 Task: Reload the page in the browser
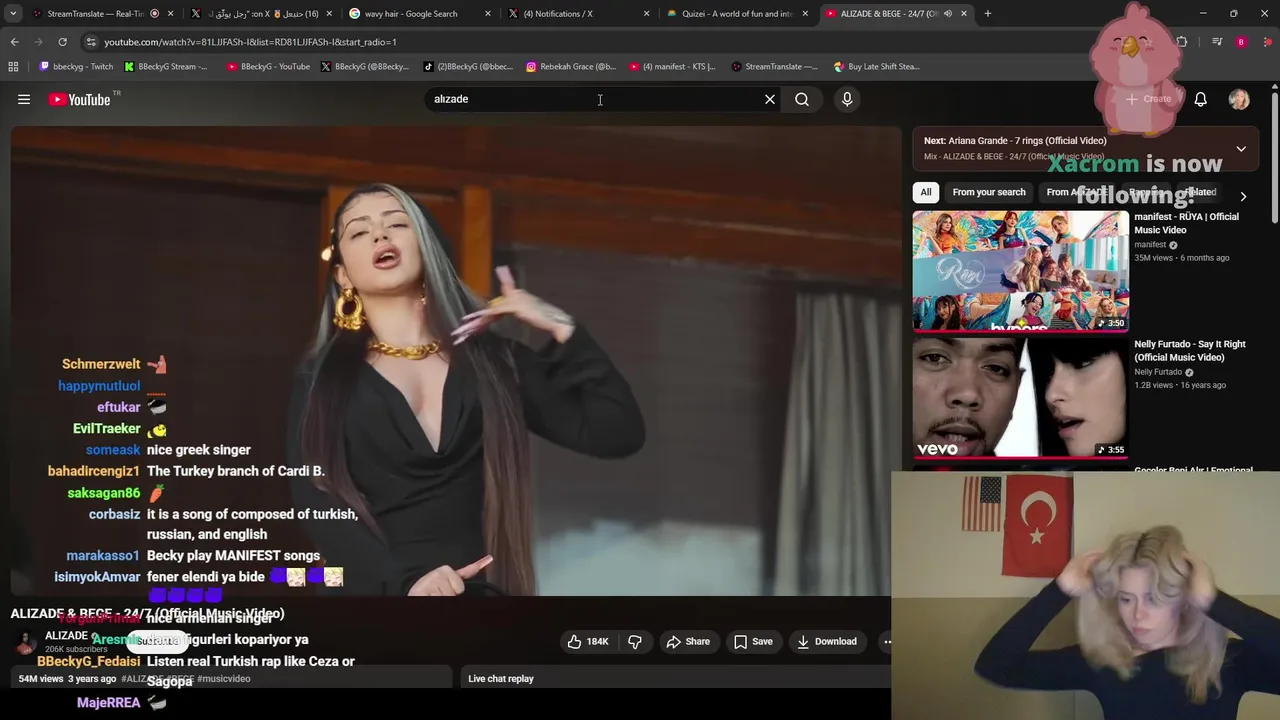click(x=62, y=42)
